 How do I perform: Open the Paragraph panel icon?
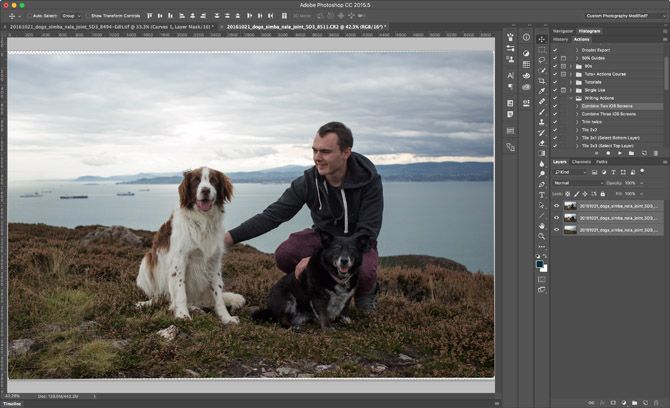(x=510, y=87)
